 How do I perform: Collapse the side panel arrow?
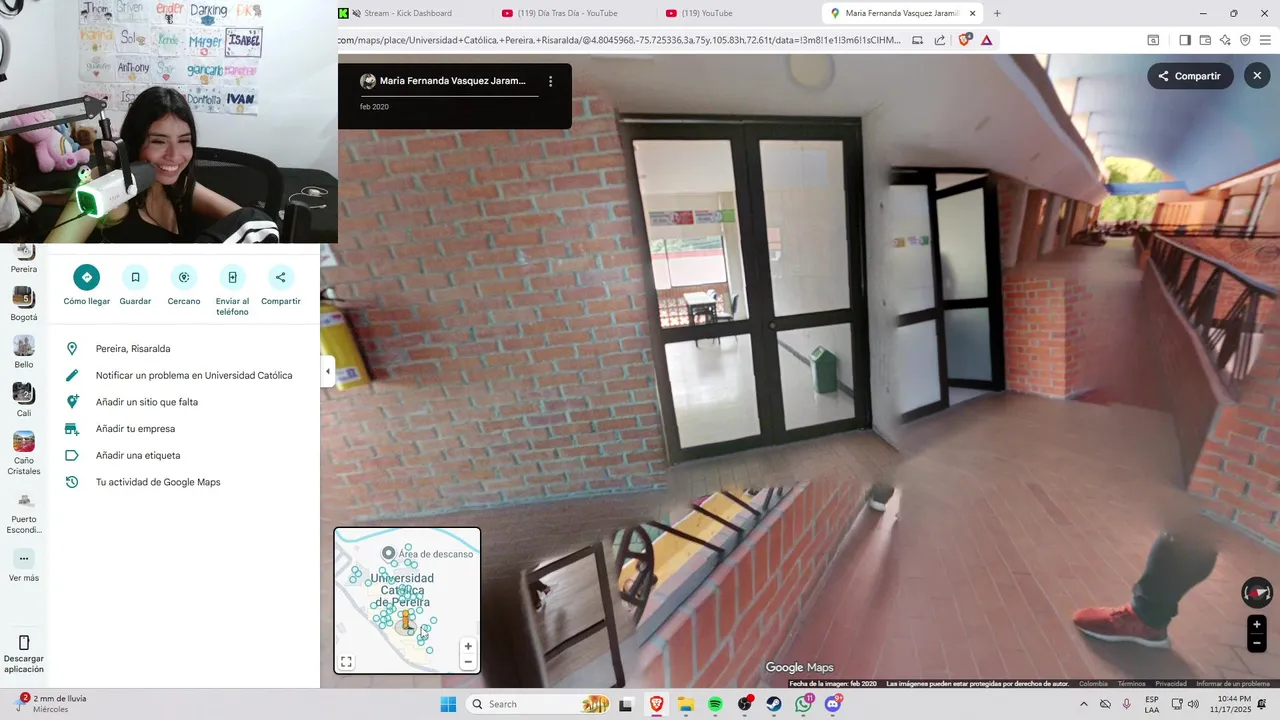tap(328, 371)
